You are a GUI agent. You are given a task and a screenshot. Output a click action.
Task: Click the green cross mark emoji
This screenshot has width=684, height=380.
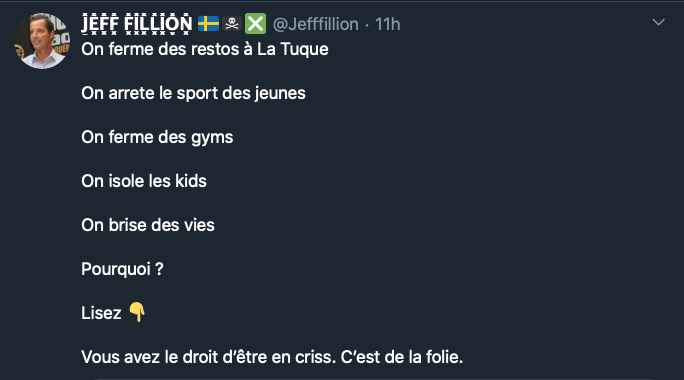click(255, 24)
